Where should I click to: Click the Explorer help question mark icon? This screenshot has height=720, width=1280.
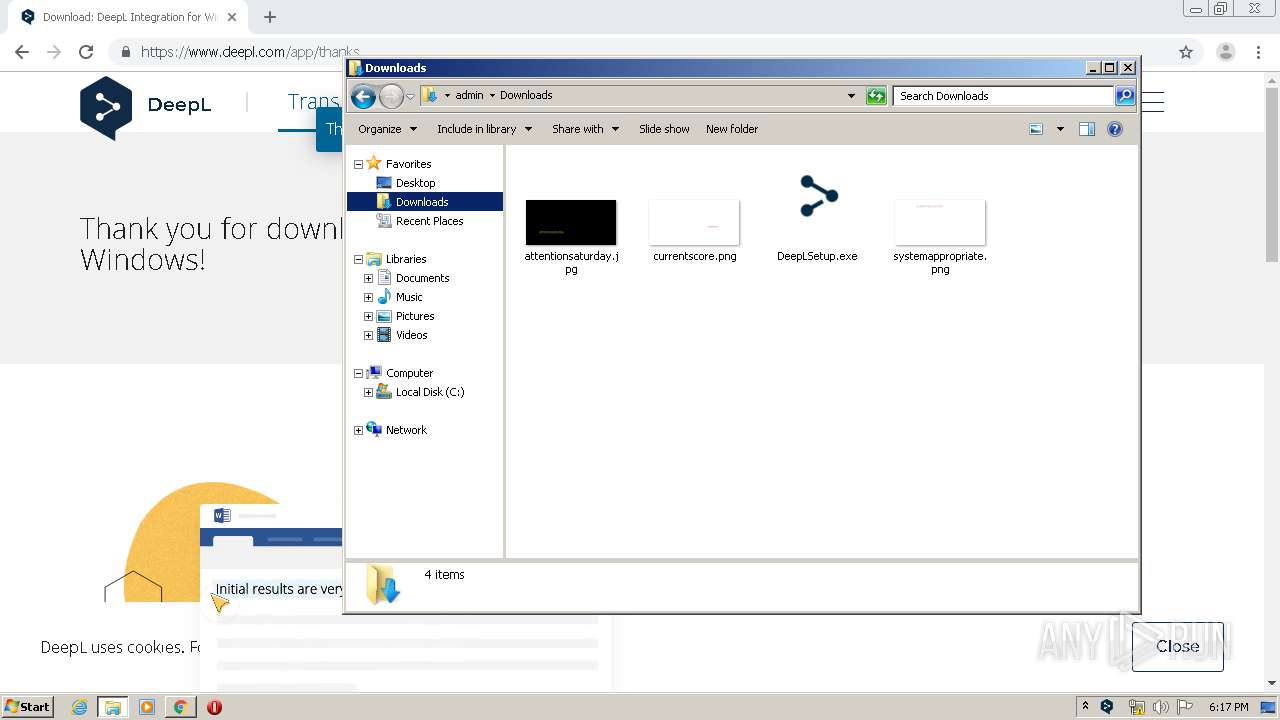pos(1115,129)
